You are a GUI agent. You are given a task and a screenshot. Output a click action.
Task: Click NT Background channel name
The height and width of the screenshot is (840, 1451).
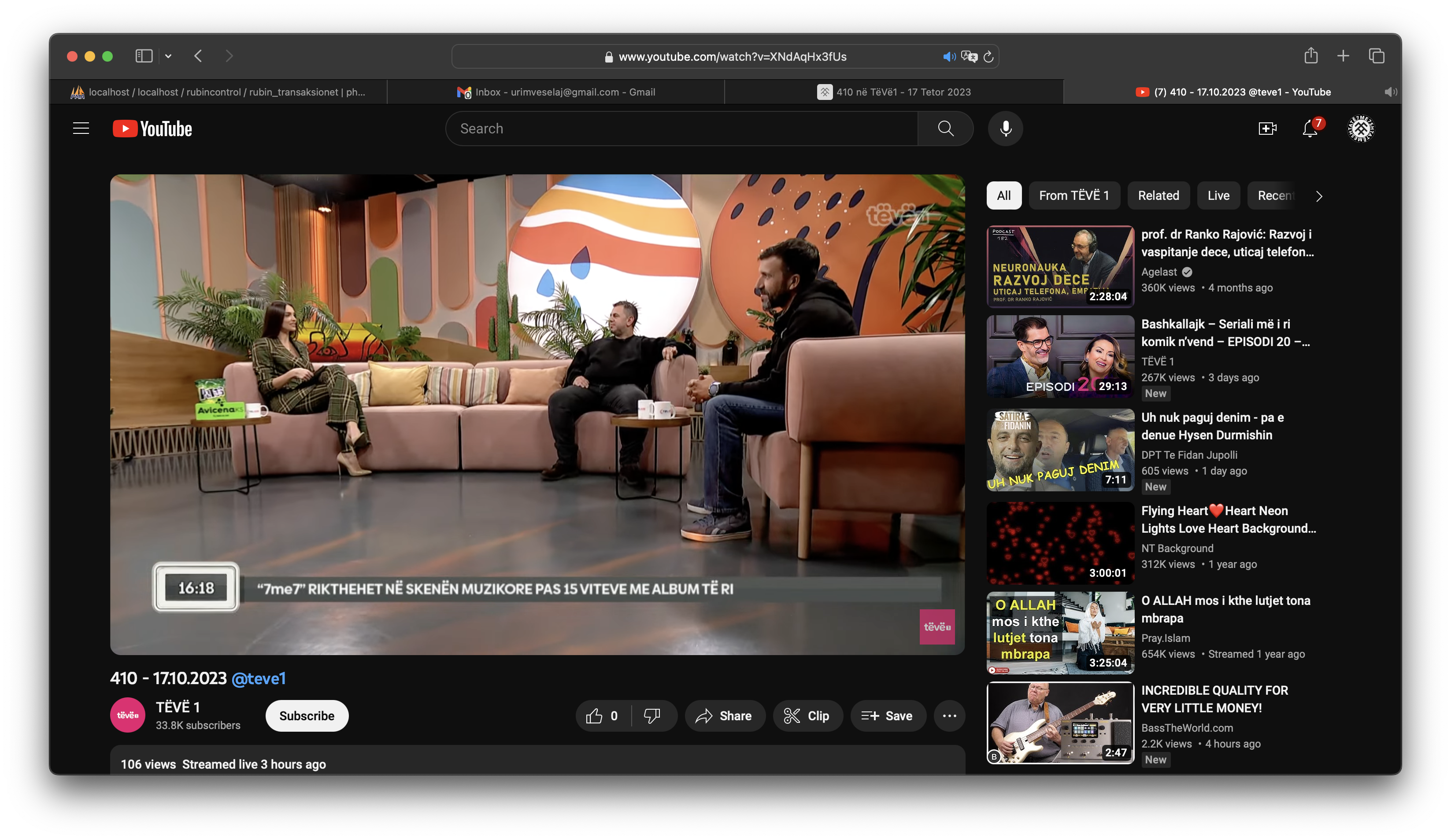(x=1177, y=548)
